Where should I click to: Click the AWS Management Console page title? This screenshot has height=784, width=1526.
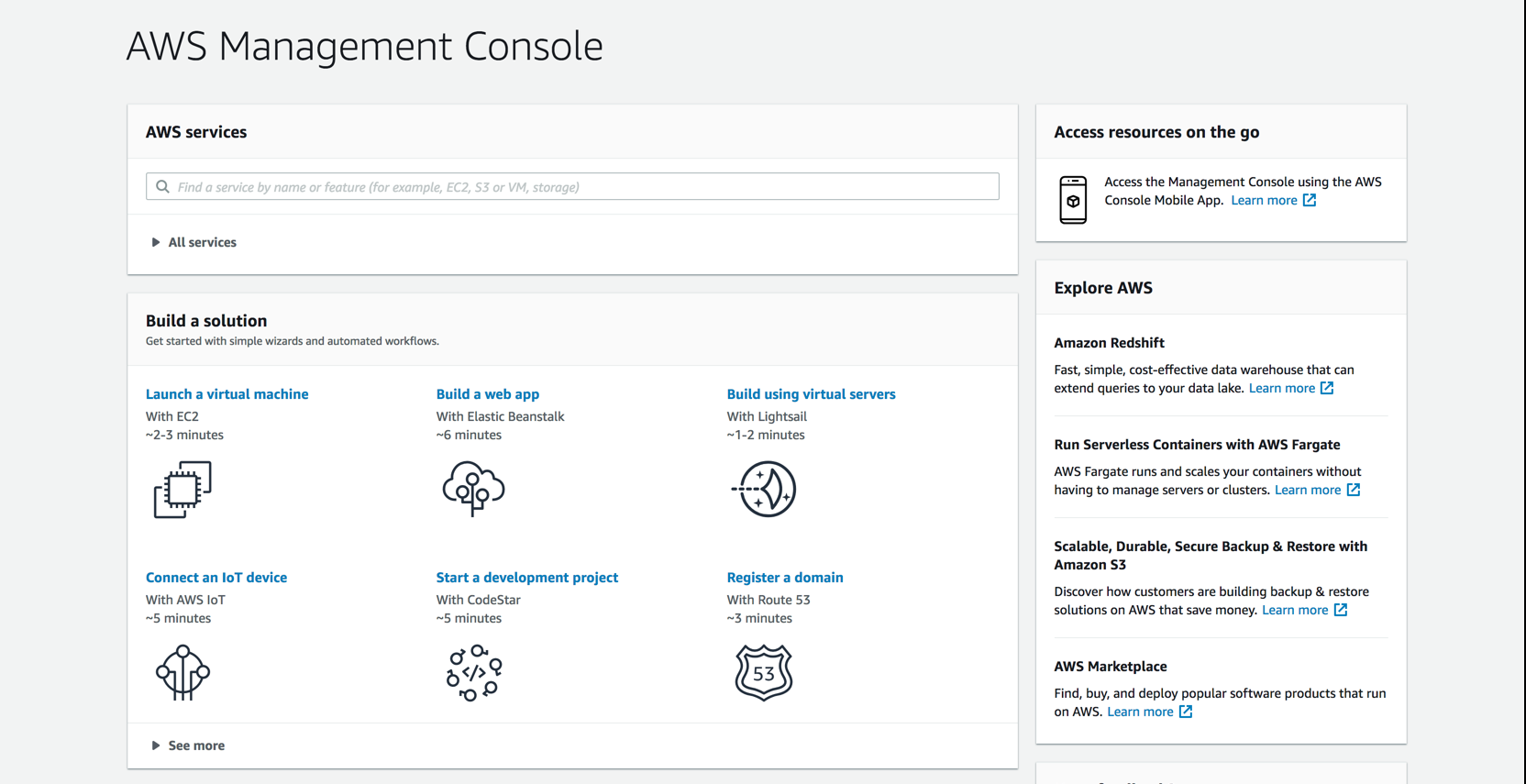click(364, 46)
